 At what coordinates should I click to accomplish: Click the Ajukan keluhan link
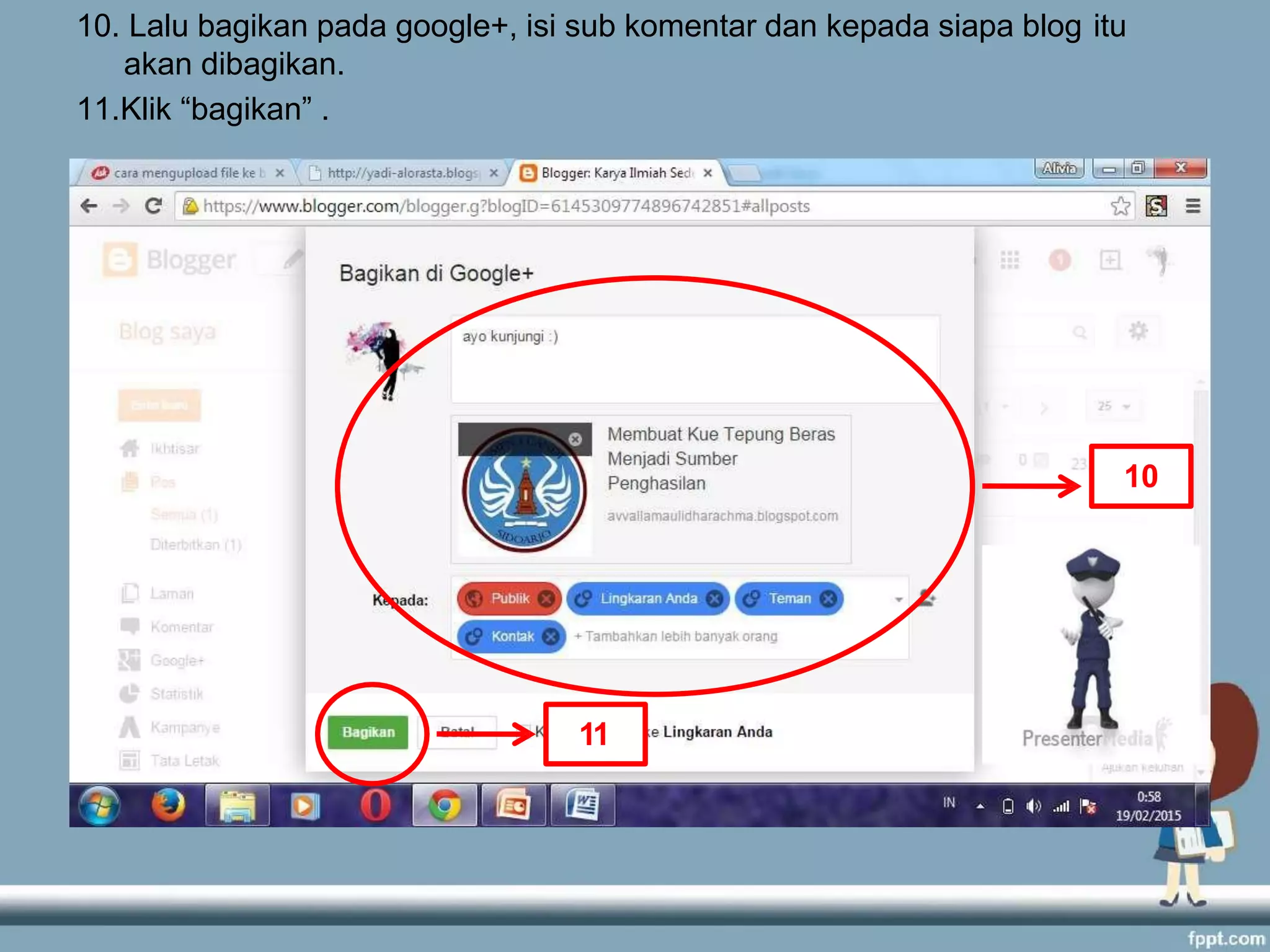pos(1142,768)
